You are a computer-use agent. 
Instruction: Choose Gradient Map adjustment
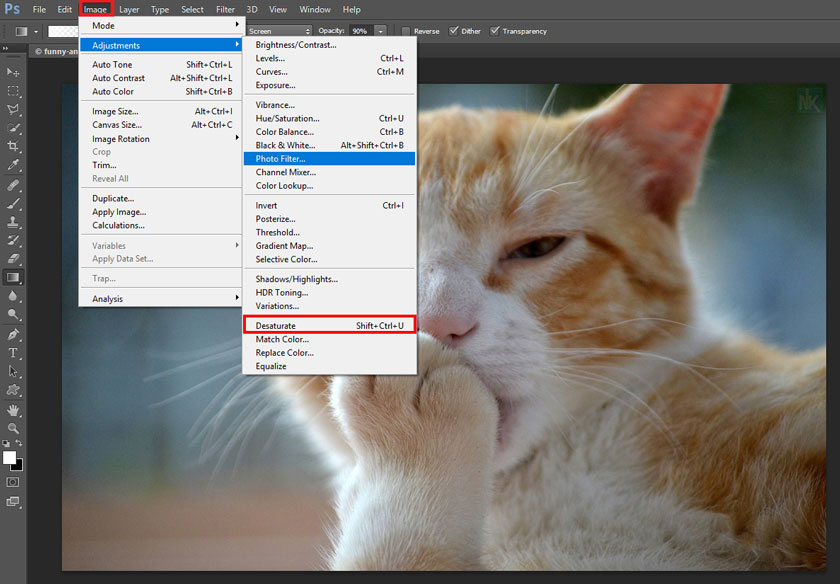(329, 245)
